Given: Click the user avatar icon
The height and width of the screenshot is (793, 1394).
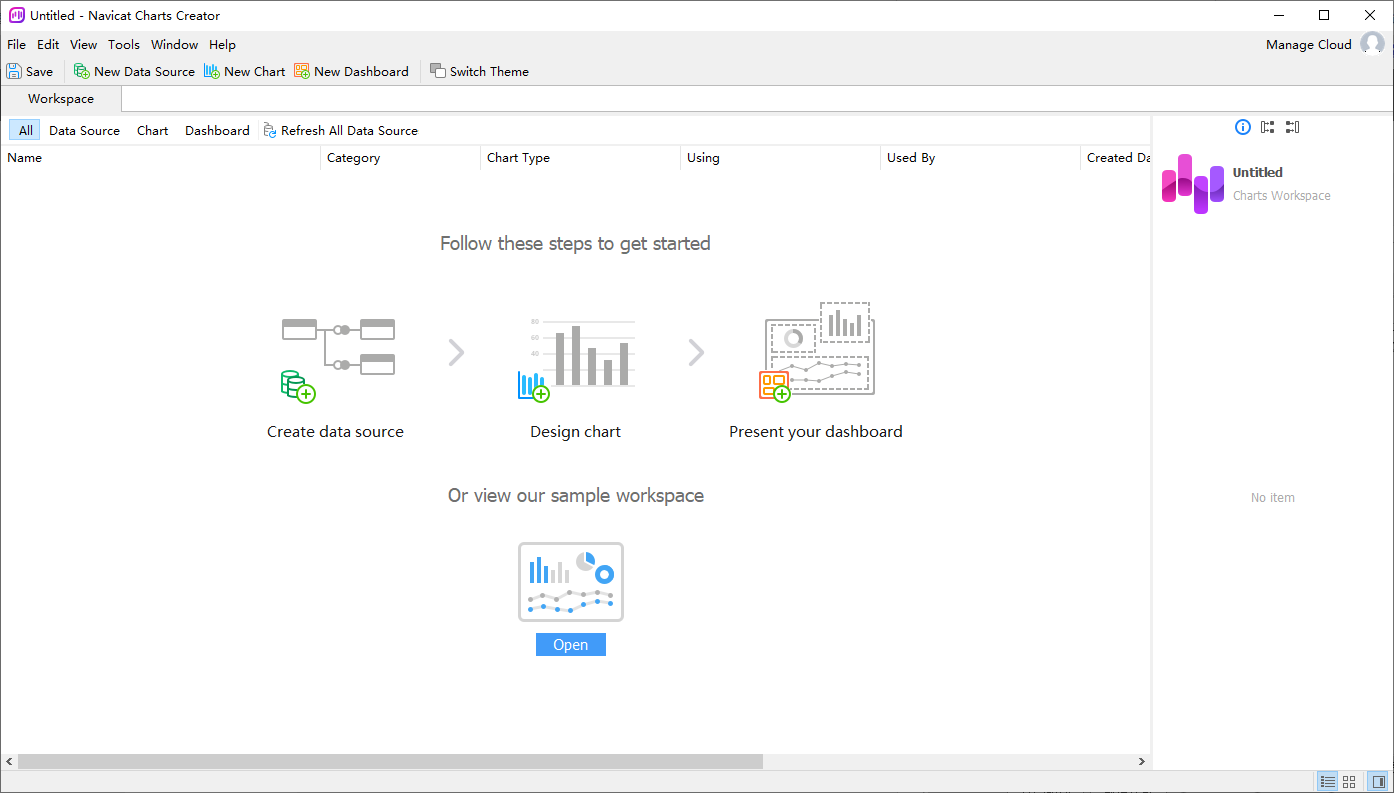Looking at the screenshot, I should (x=1372, y=44).
